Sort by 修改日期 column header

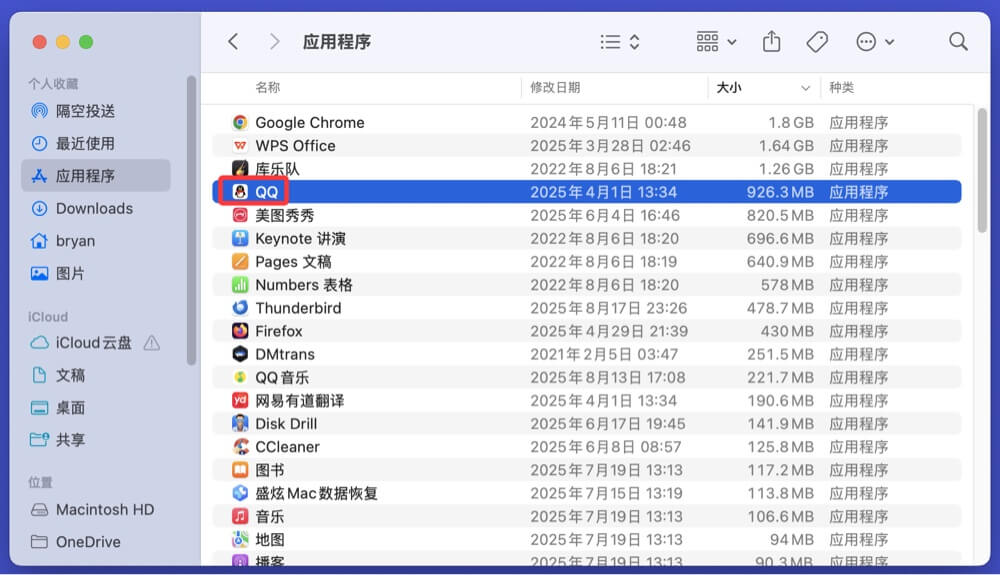(555, 87)
